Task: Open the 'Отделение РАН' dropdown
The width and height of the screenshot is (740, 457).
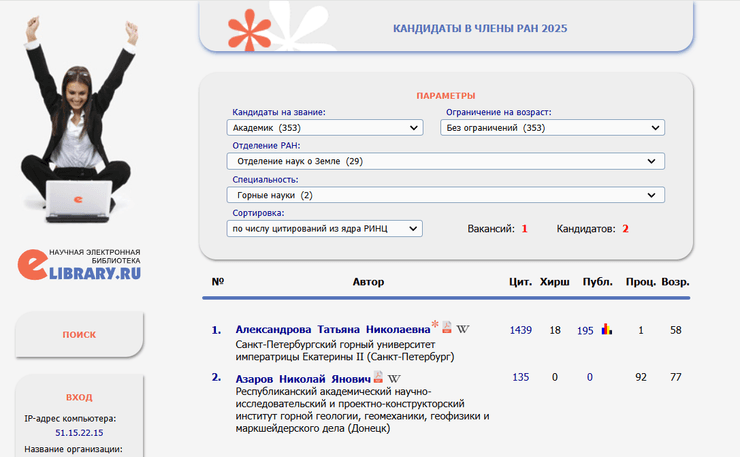Action: pyautogui.click(x=445, y=161)
